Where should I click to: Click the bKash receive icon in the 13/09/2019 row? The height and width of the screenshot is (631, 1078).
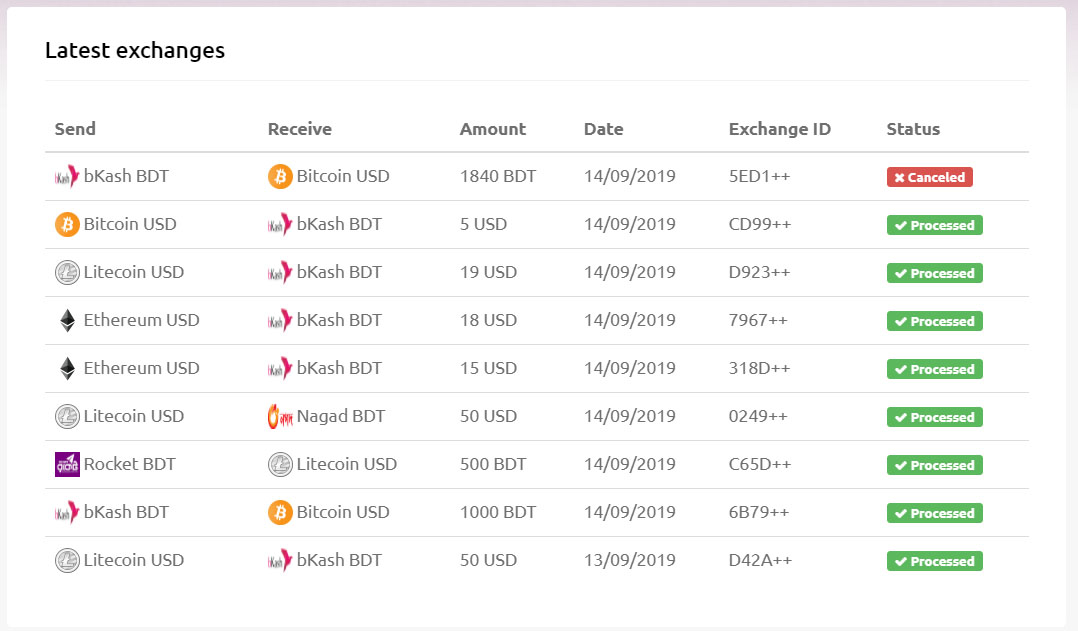pos(280,561)
